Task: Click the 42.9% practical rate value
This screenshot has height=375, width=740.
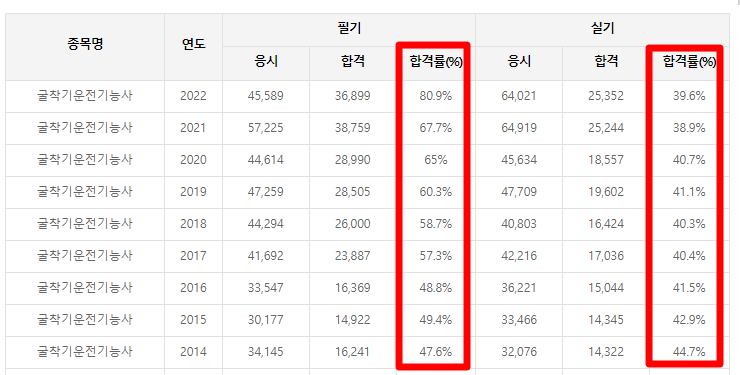Action: pyautogui.click(x=689, y=320)
